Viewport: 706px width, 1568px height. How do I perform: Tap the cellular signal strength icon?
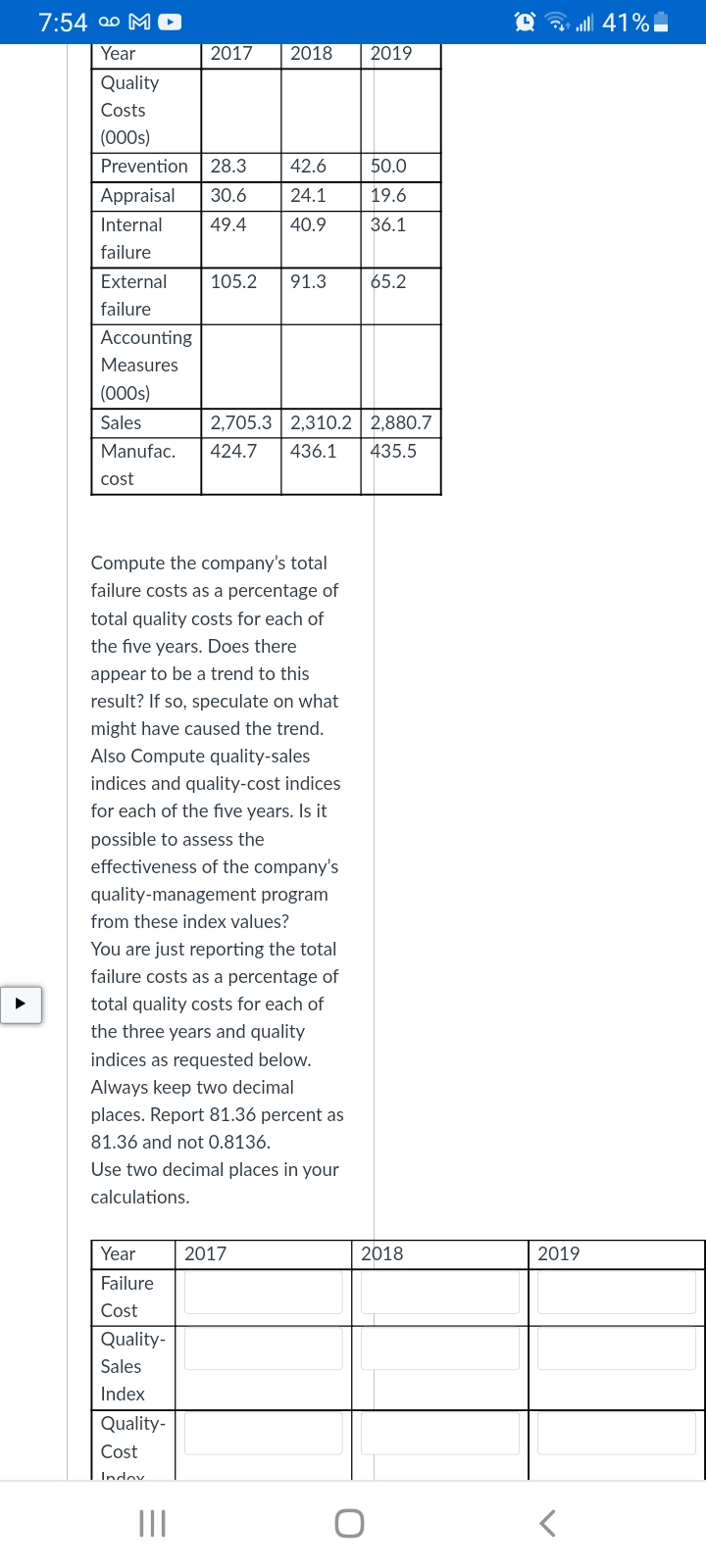[585, 22]
